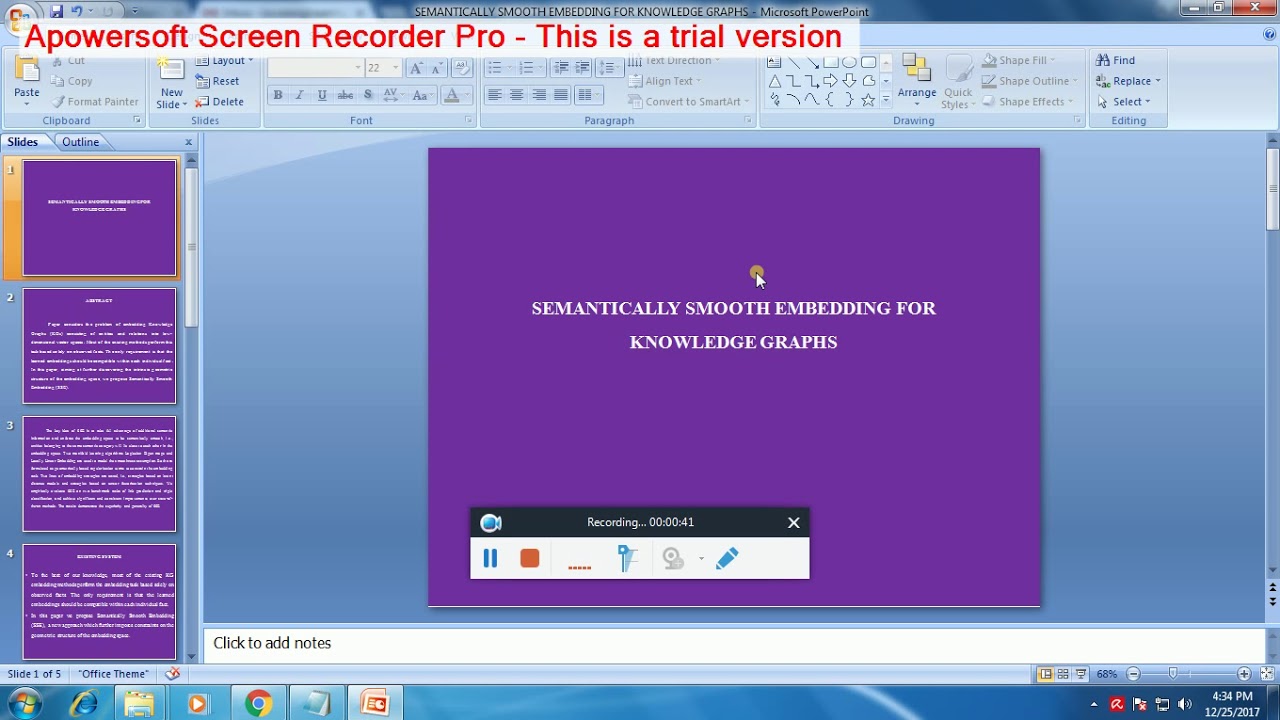This screenshot has height=720, width=1280.
Task: Toggle Underline formatting
Action: coord(322,95)
